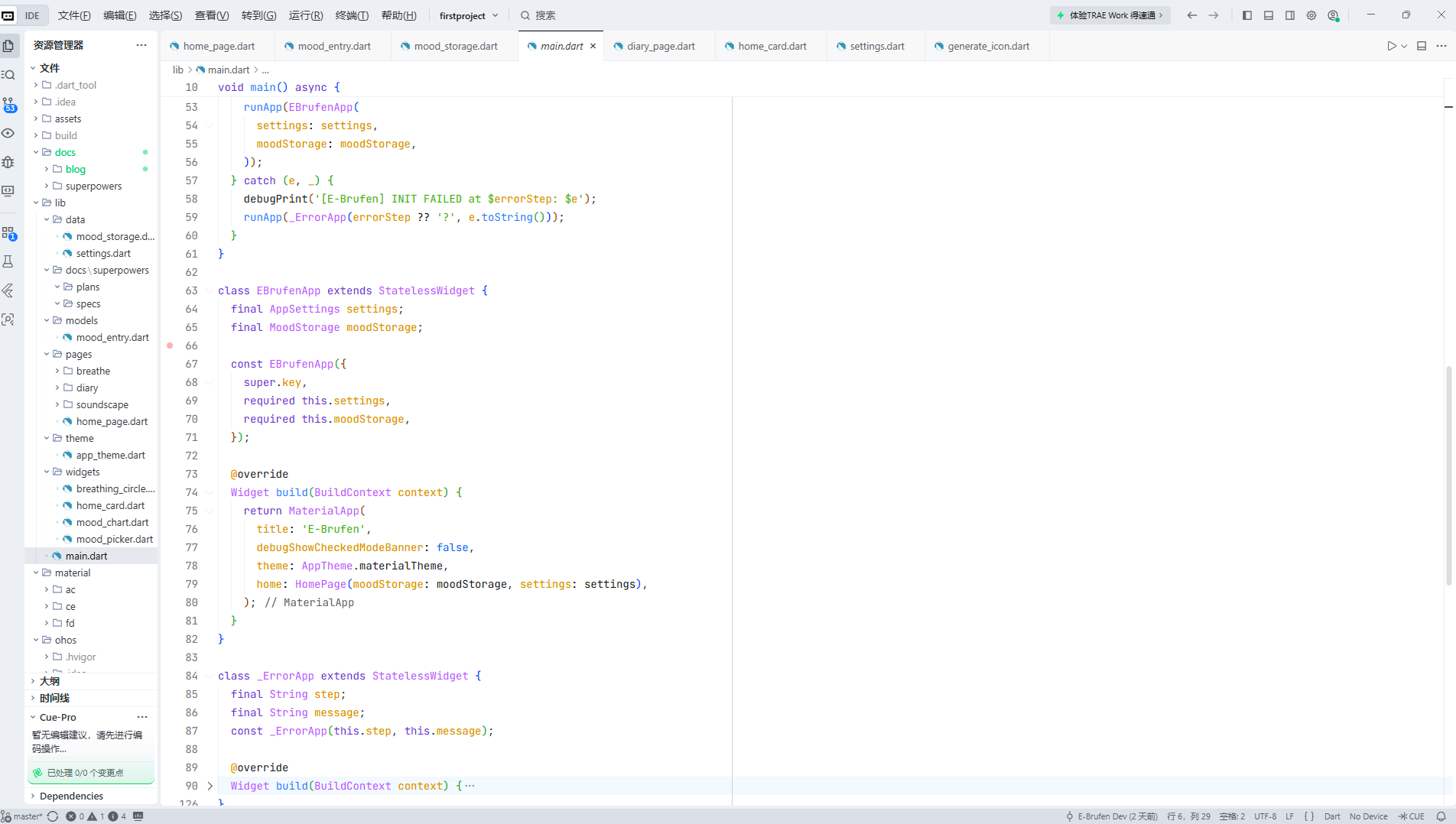This screenshot has width=1456, height=824.
Task: Toggle the primary sidebar layout icon
Action: coord(1247,15)
